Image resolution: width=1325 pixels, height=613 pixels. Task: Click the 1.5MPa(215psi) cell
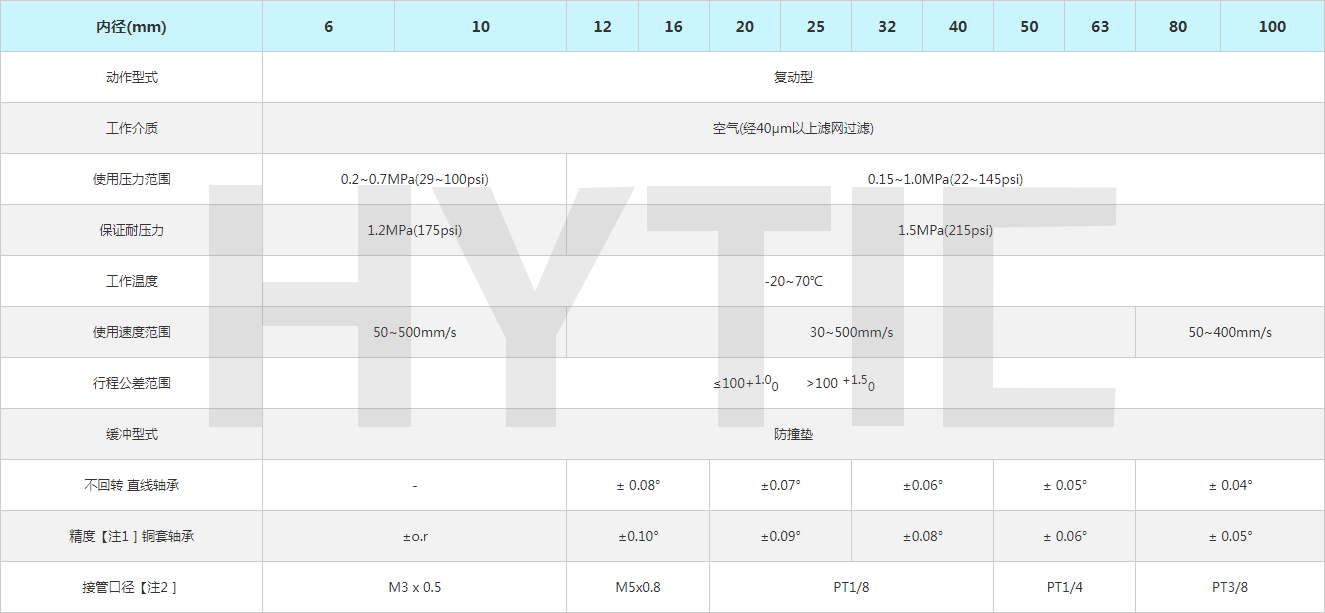pyautogui.click(x=946, y=230)
